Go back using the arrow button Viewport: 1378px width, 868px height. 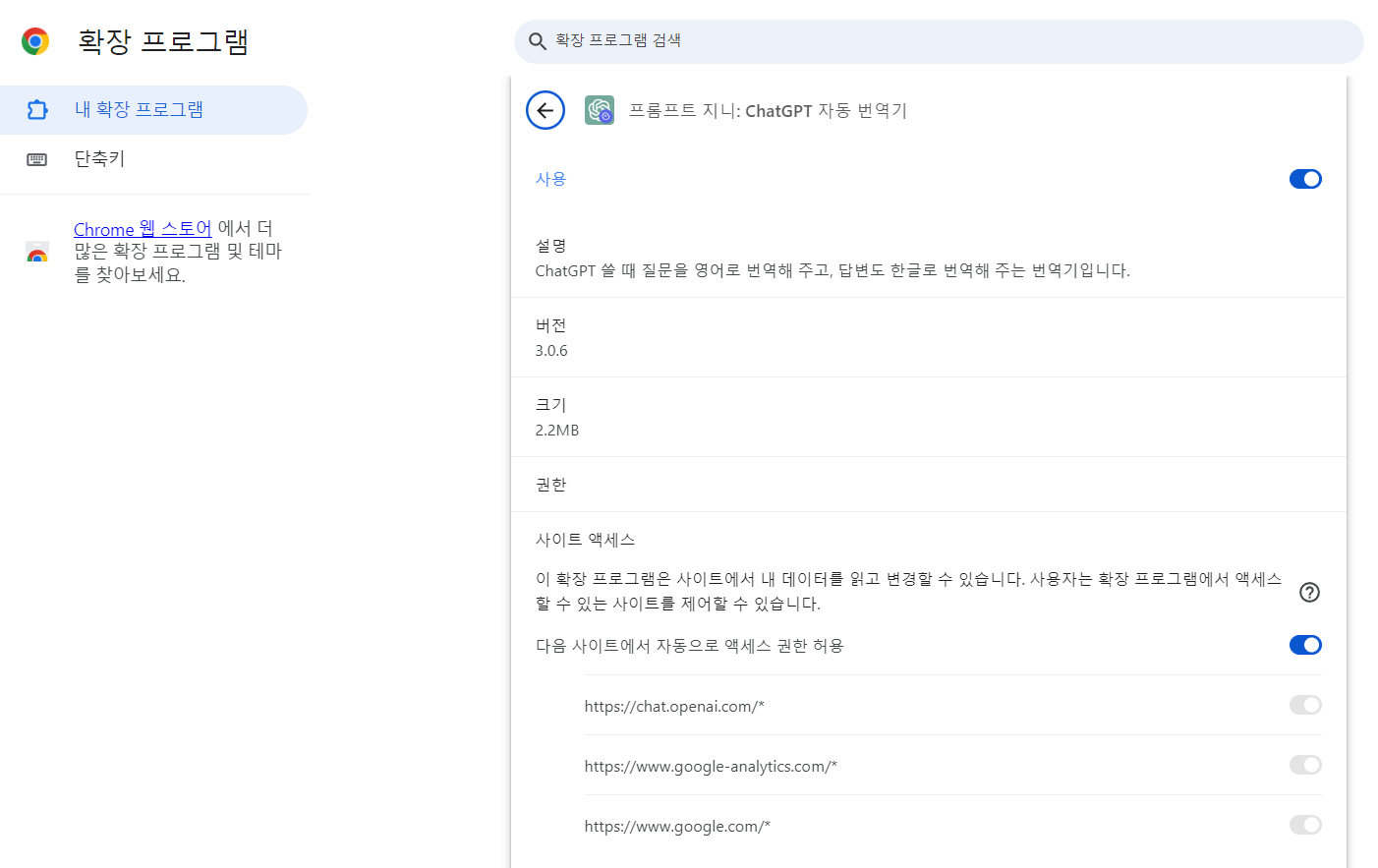(545, 110)
